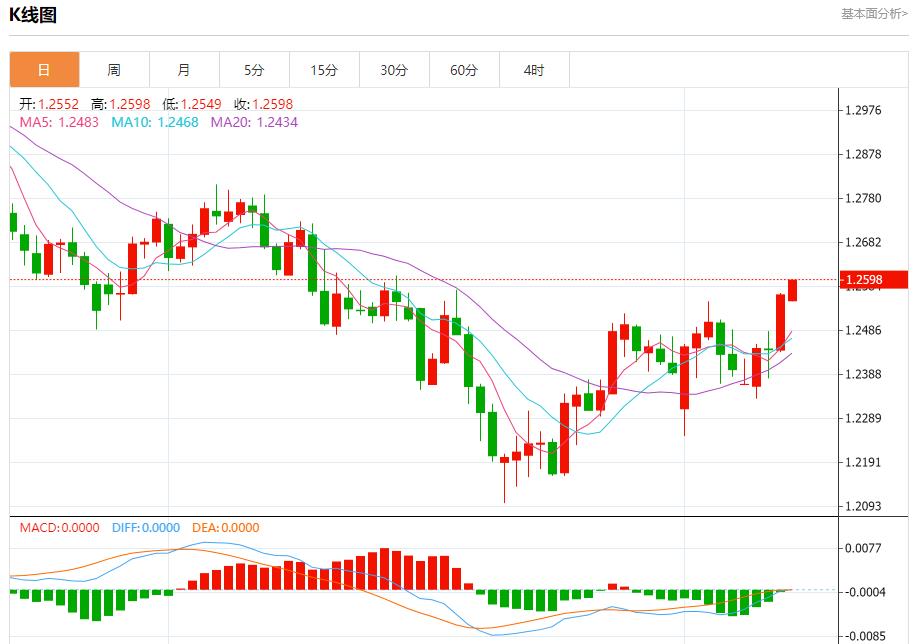This screenshot has width=913, height=644.
Task: Open the 4时 four-hour tab
Action: [534, 70]
